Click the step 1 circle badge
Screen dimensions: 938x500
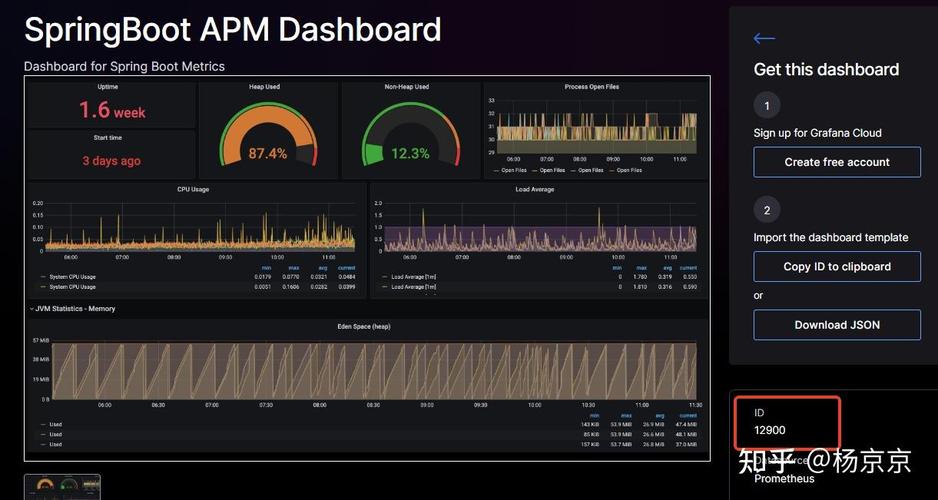tap(767, 105)
